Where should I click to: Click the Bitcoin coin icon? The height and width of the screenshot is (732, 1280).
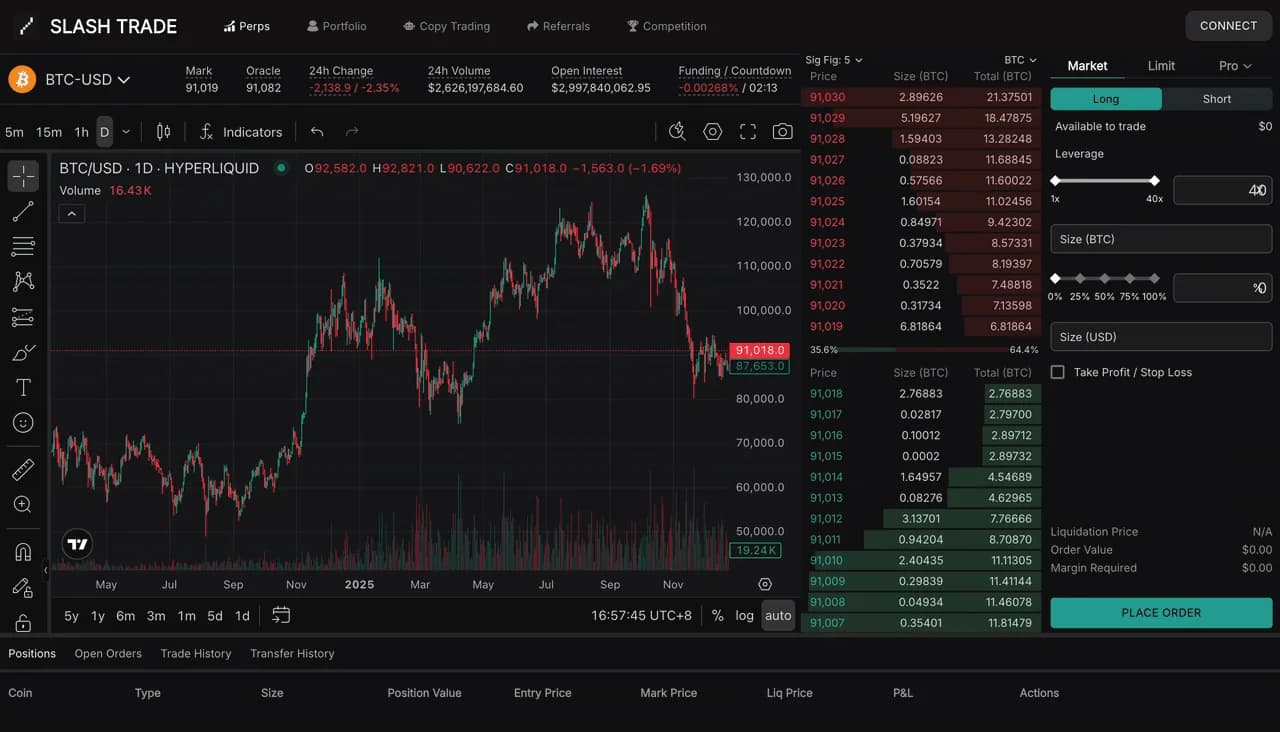[22, 79]
